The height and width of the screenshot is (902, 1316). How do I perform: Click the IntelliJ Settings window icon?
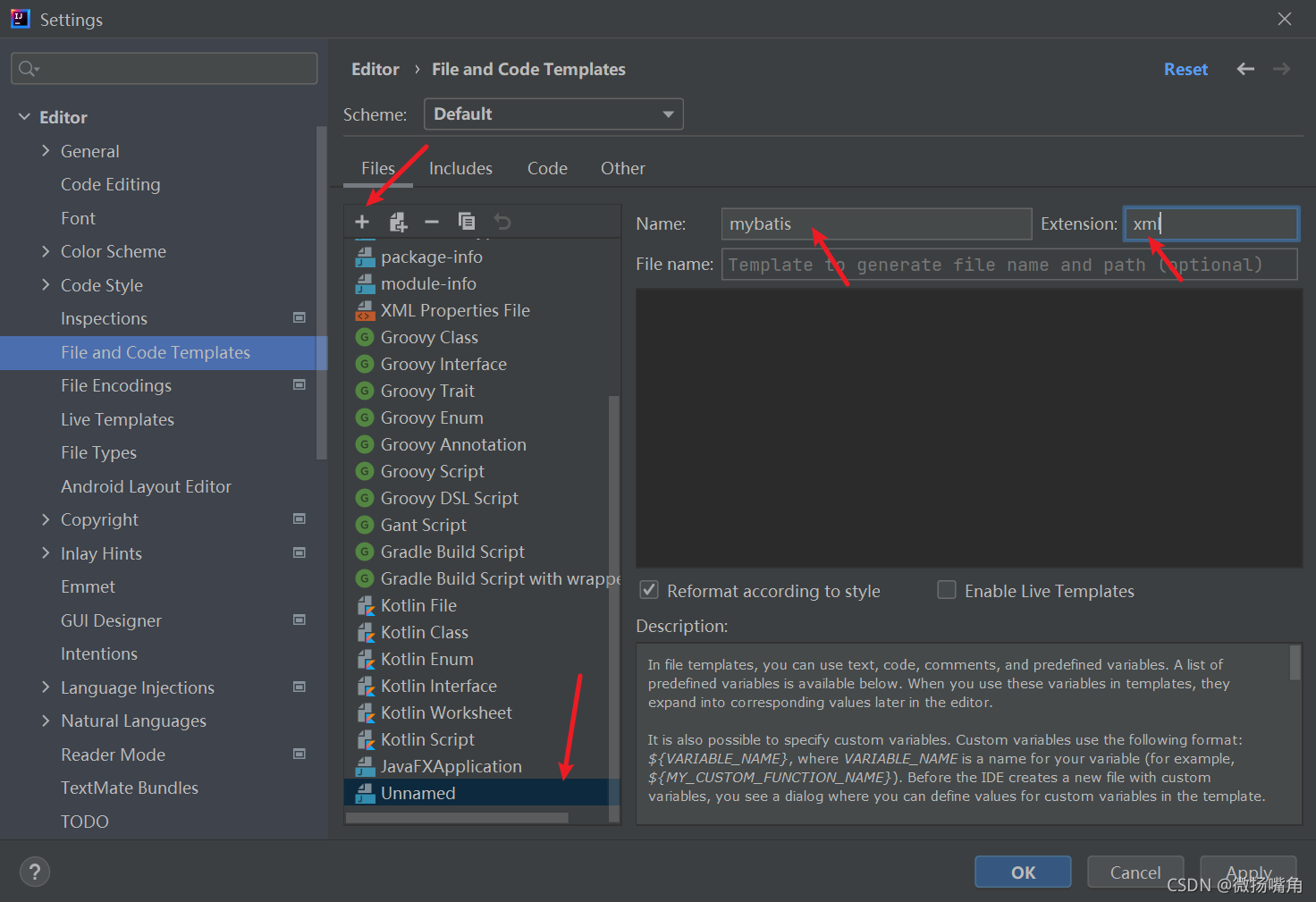tap(20, 18)
